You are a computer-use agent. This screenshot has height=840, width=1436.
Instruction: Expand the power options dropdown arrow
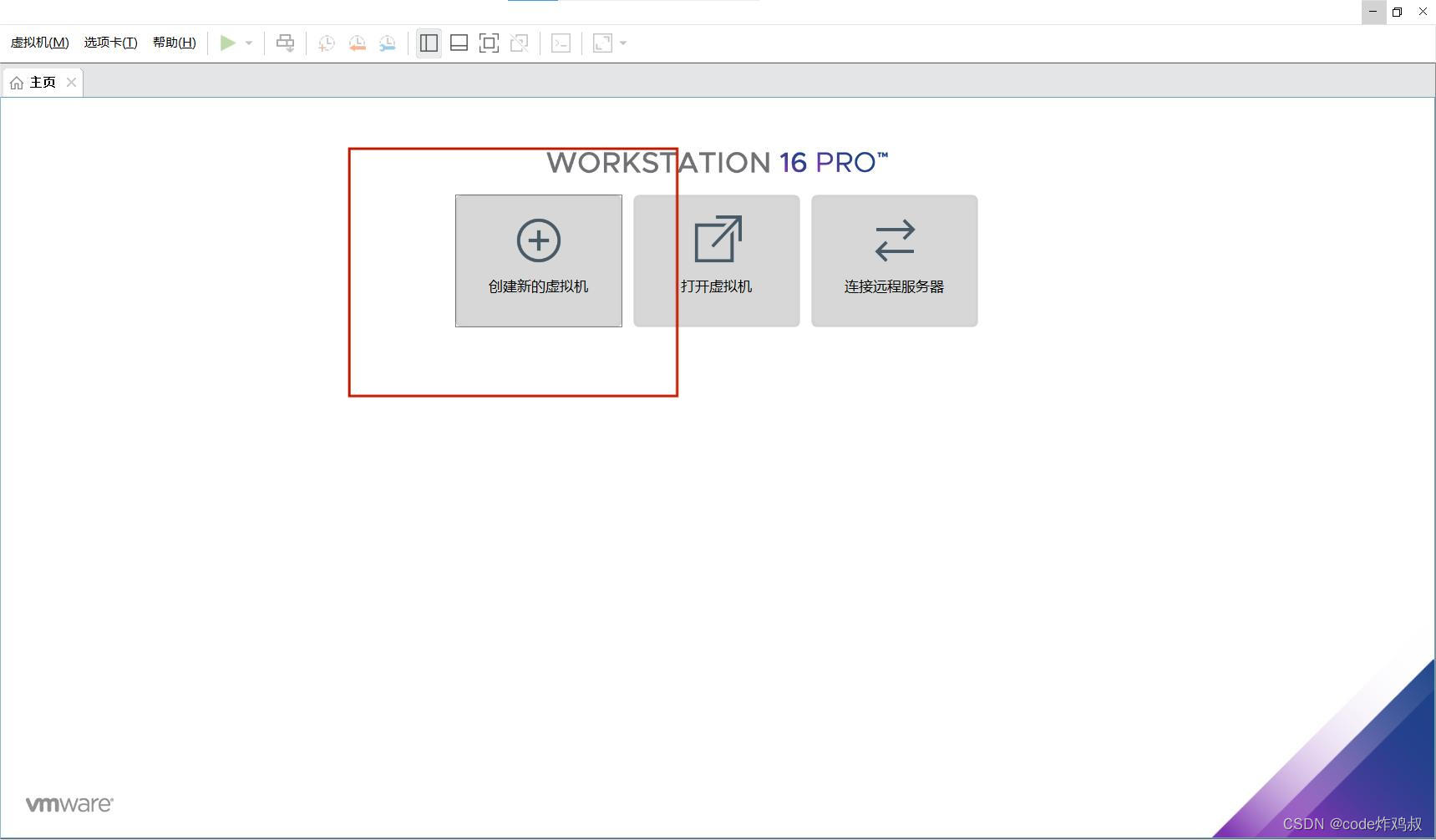pyautogui.click(x=249, y=43)
